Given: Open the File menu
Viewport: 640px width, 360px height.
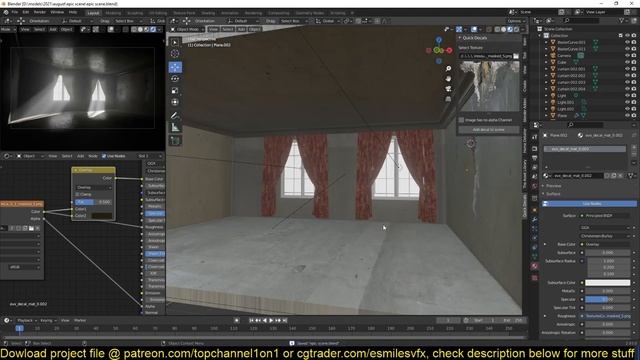Looking at the screenshot, I should click(x=15, y=12).
